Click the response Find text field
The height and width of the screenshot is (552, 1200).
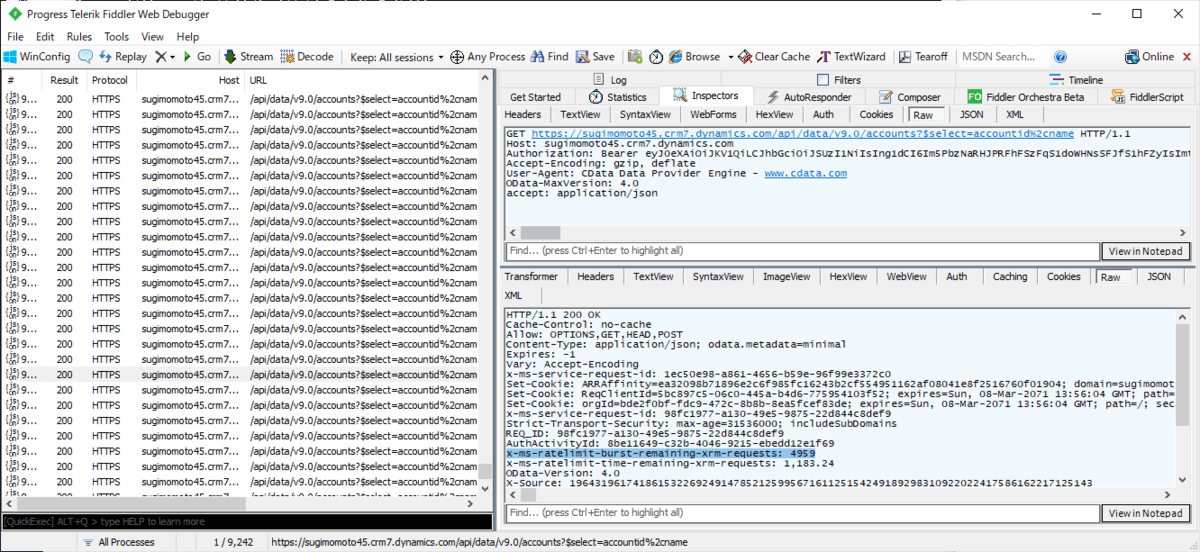(802, 513)
